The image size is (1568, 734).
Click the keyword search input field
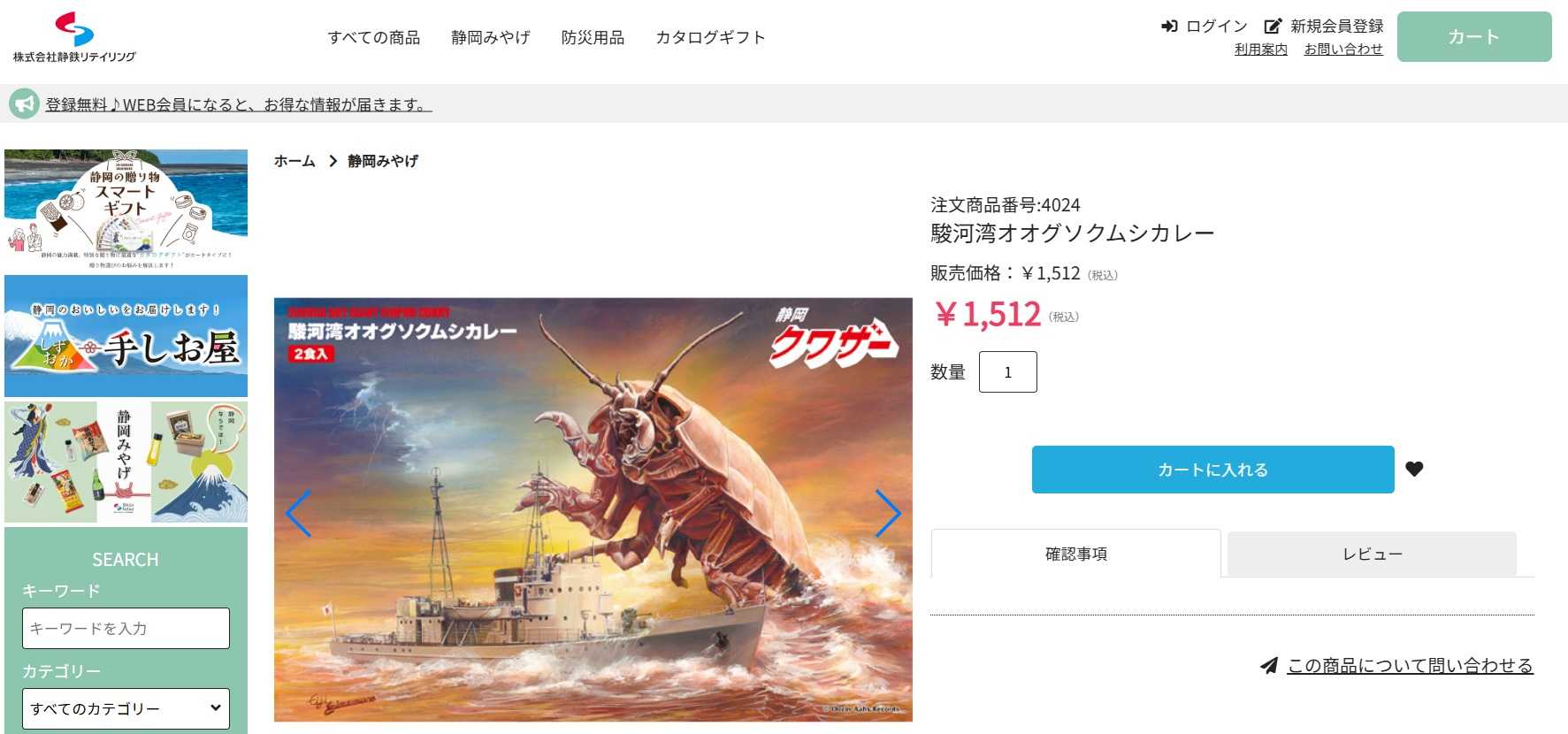126,628
